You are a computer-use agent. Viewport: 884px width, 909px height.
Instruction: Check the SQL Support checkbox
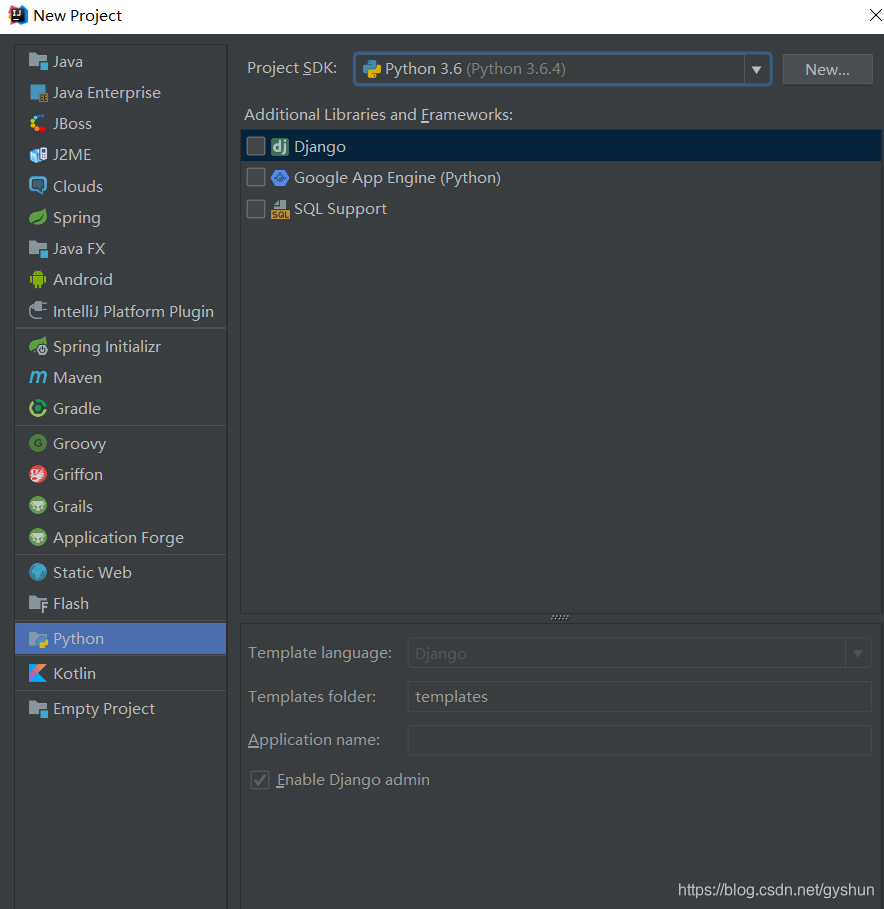coord(256,208)
